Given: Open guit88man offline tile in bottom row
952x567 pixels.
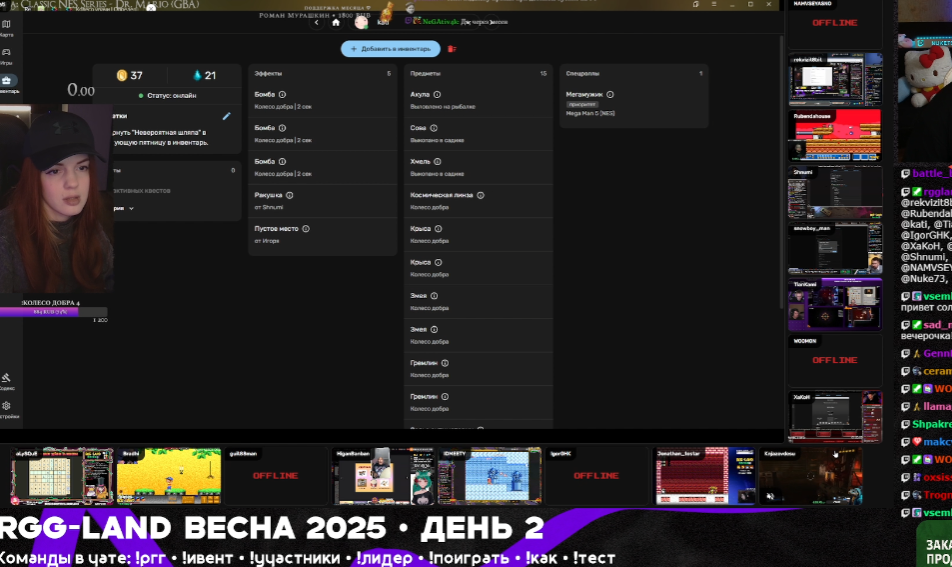Looking at the screenshot, I should (x=276, y=476).
